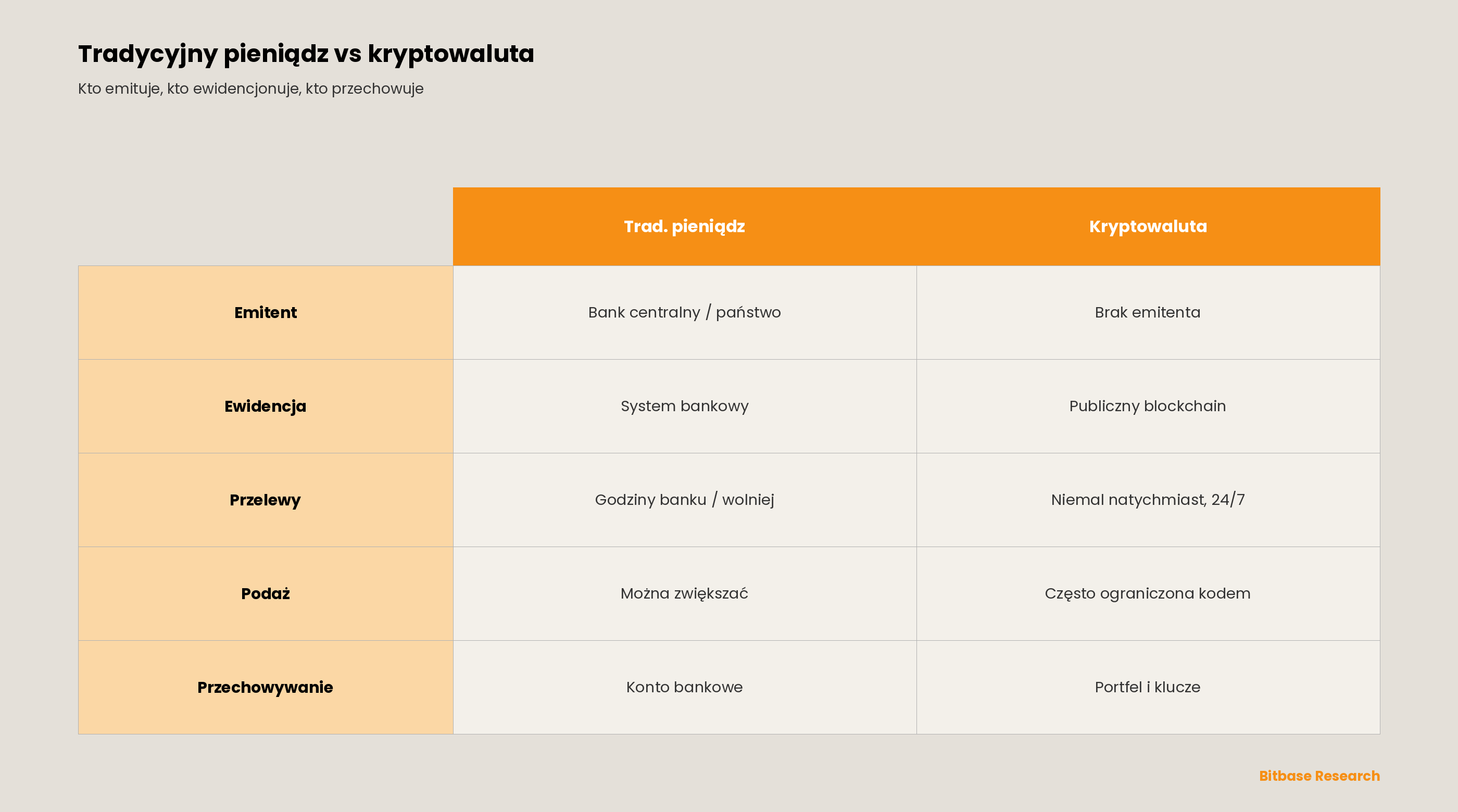This screenshot has height=812, width=1458.
Task: Click the 'Bitbase Research' footer text
Action: [1319, 776]
